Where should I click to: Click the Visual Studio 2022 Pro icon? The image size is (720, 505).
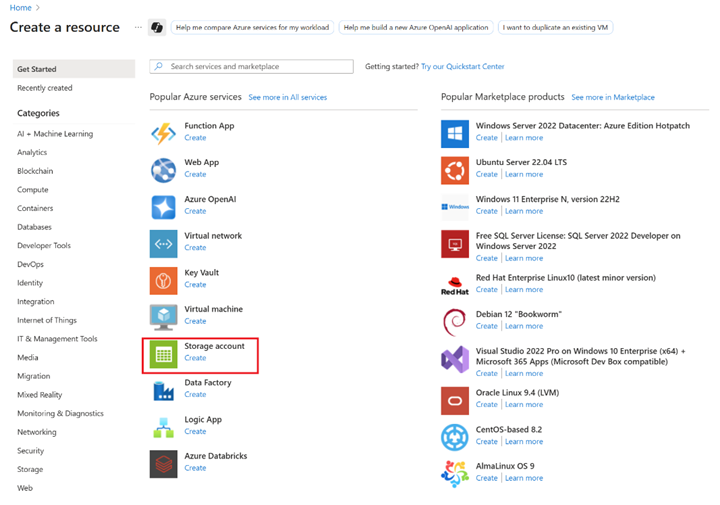(455, 360)
